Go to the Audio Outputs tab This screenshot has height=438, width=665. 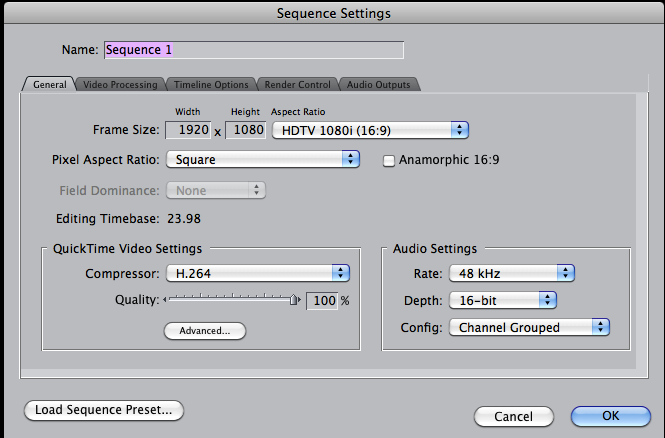378,85
